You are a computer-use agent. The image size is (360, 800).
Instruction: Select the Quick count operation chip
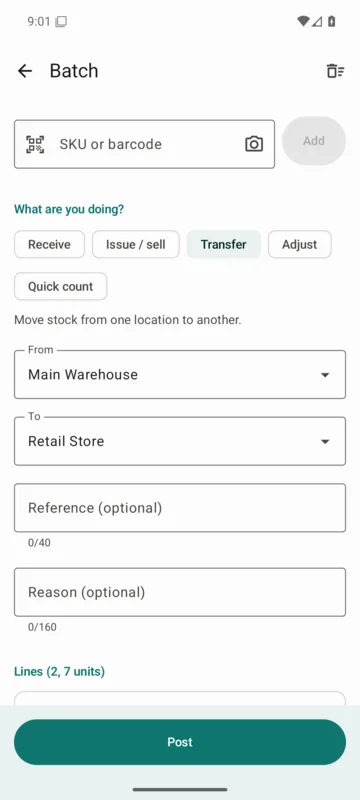61,286
